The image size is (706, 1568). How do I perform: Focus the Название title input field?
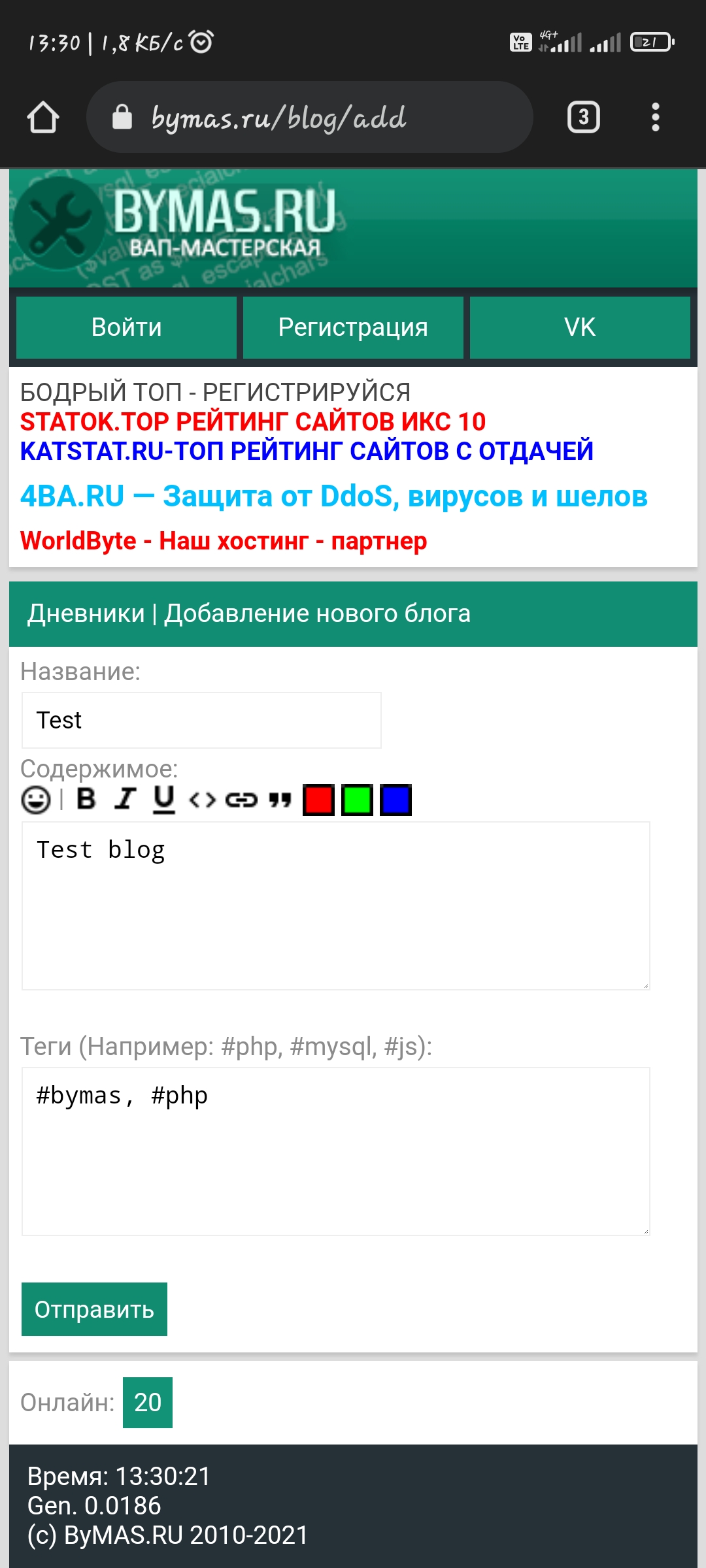(201, 720)
